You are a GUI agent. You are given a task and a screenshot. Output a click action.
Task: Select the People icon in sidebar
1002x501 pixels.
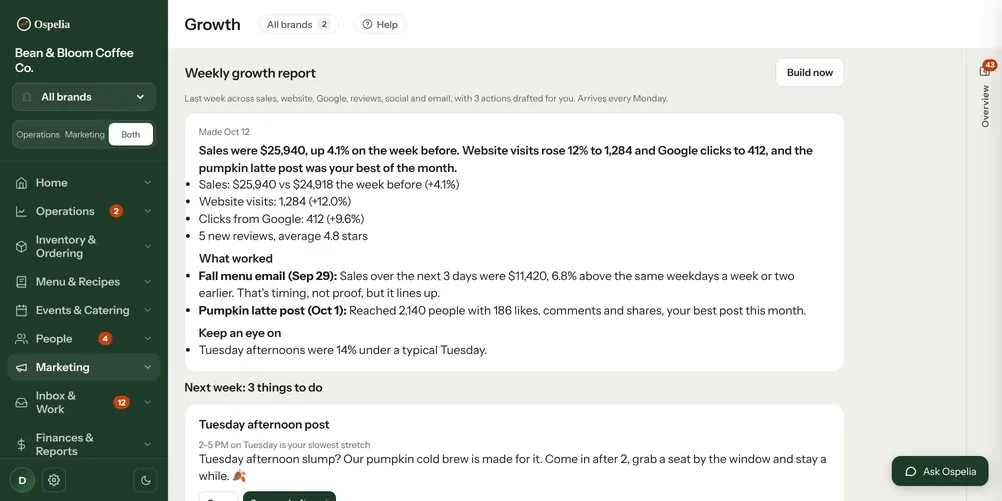pos(21,339)
